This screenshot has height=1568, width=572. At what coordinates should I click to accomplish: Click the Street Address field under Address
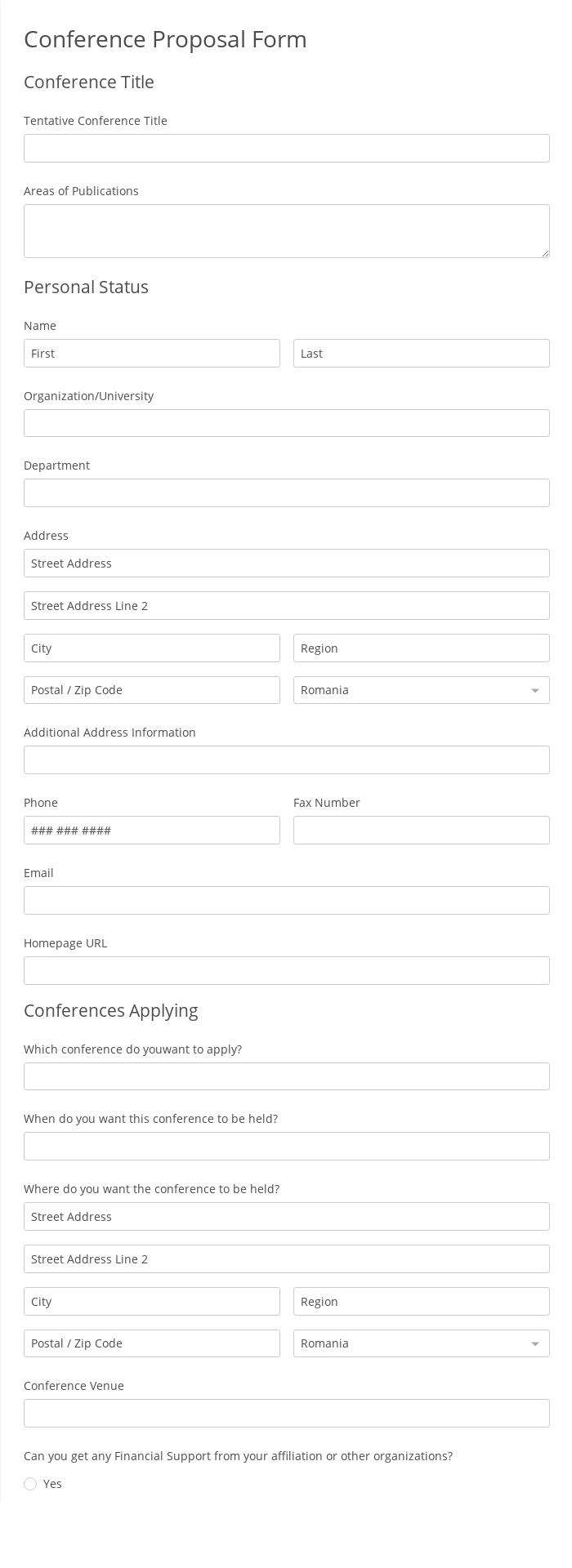click(x=286, y=563)
